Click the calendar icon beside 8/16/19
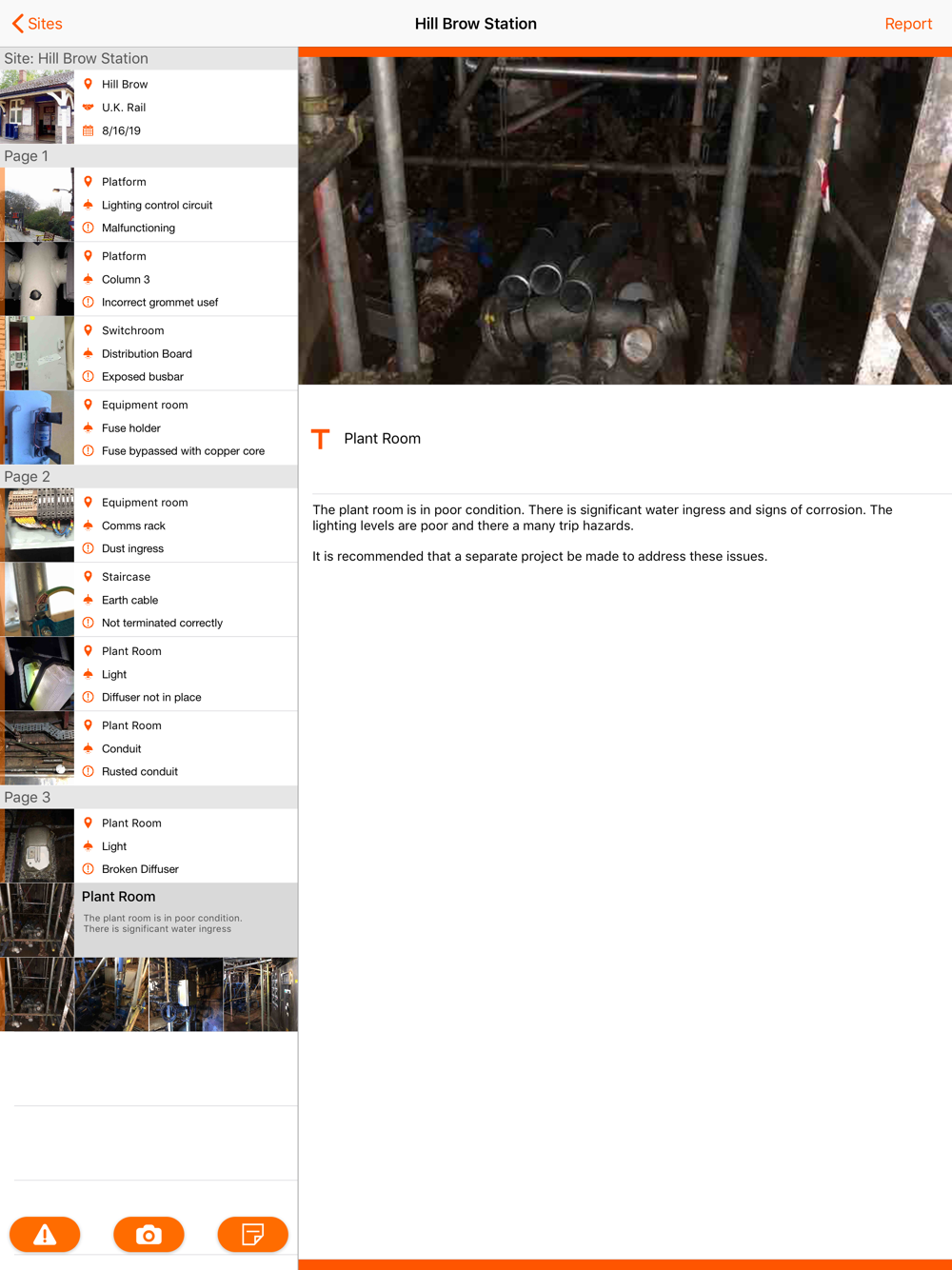 pos(89,130)
